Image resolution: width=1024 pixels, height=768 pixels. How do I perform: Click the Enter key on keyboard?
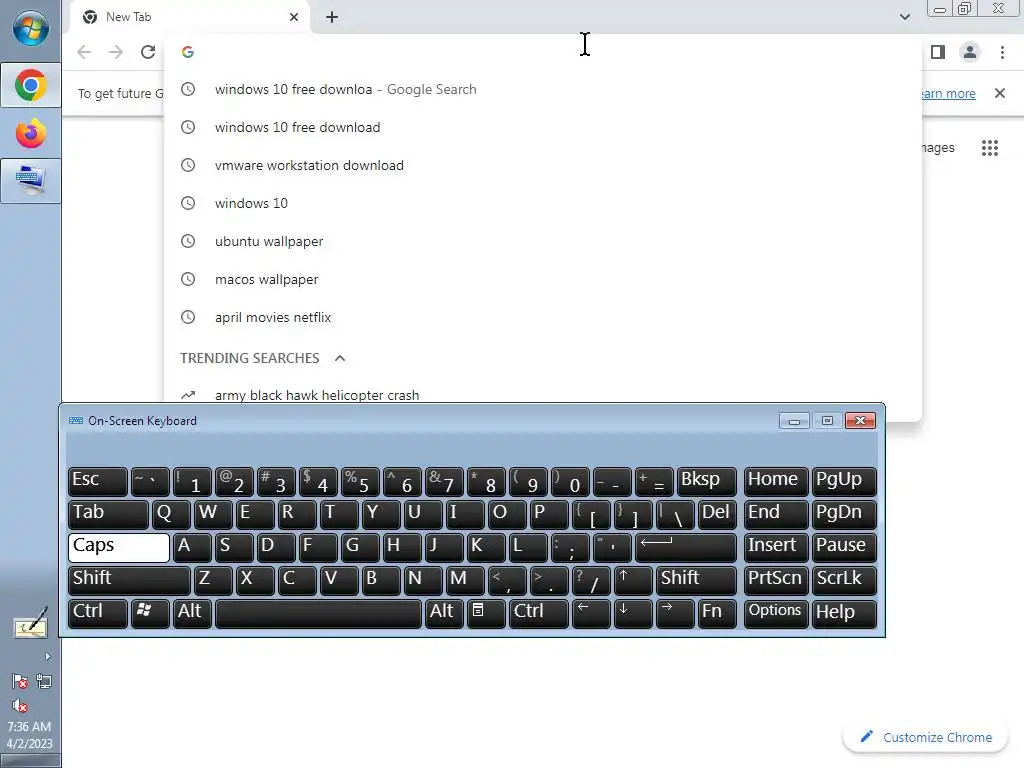686,547
